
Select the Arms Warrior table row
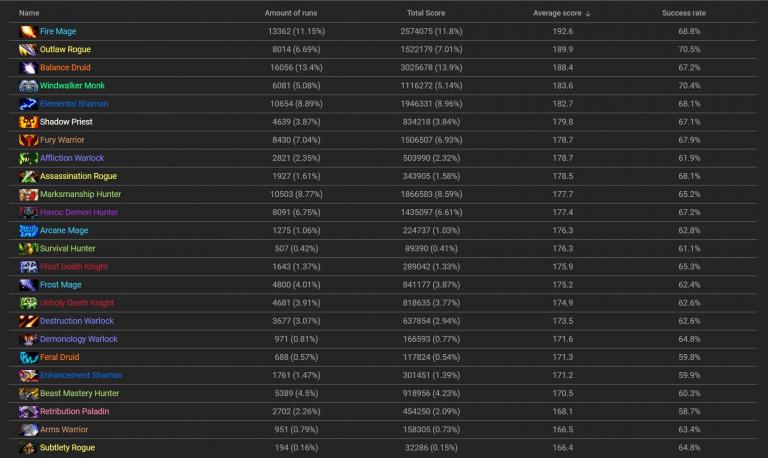383,430
